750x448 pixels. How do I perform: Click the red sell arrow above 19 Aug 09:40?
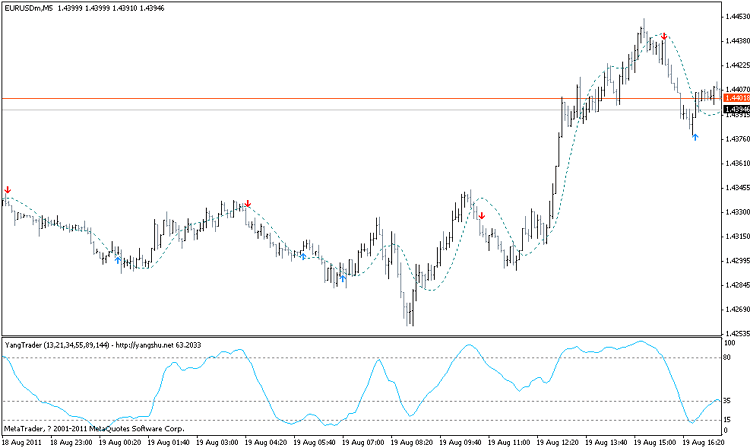tap(481, 215)
